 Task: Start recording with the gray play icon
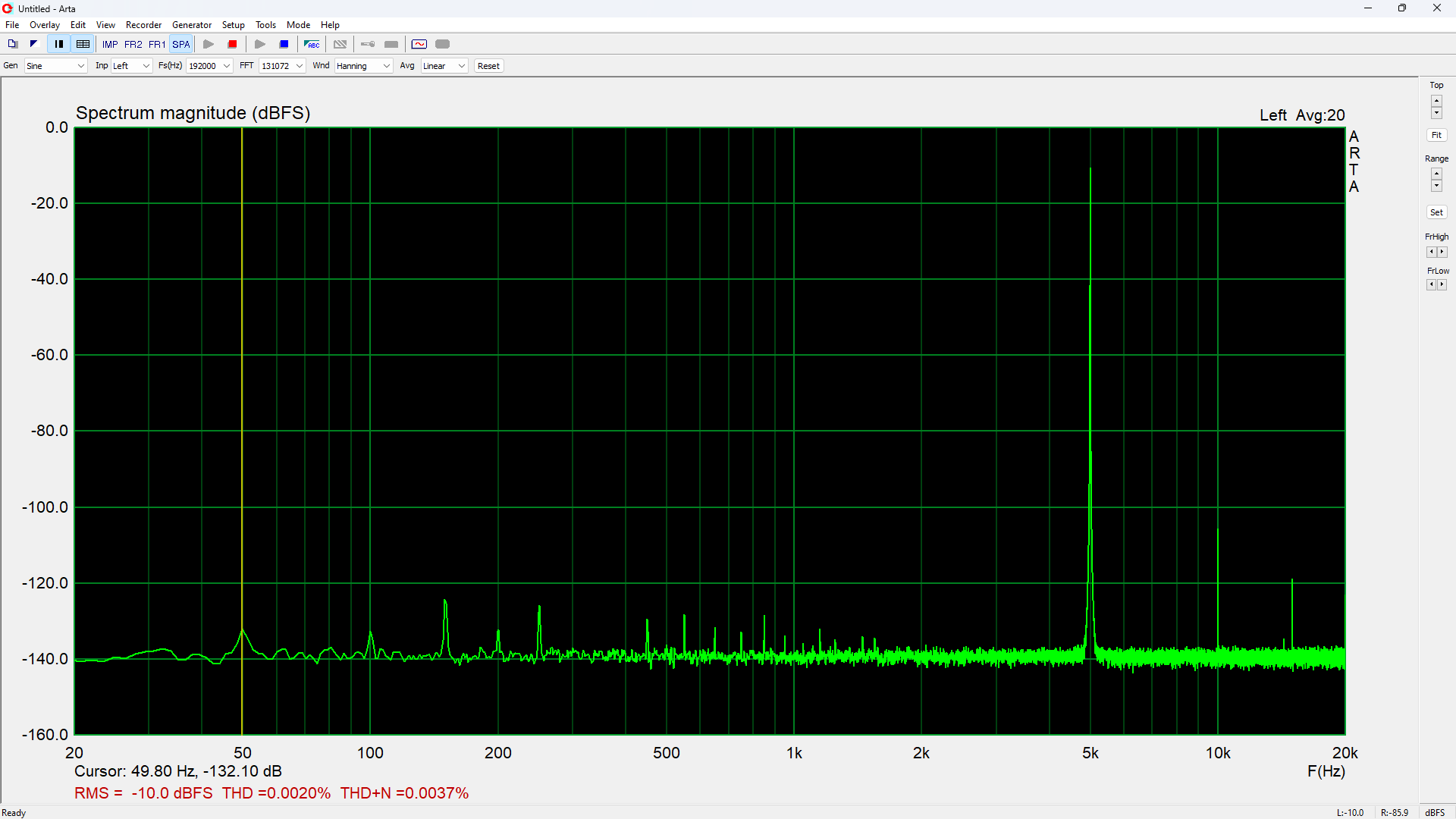(x=209, y=44)
